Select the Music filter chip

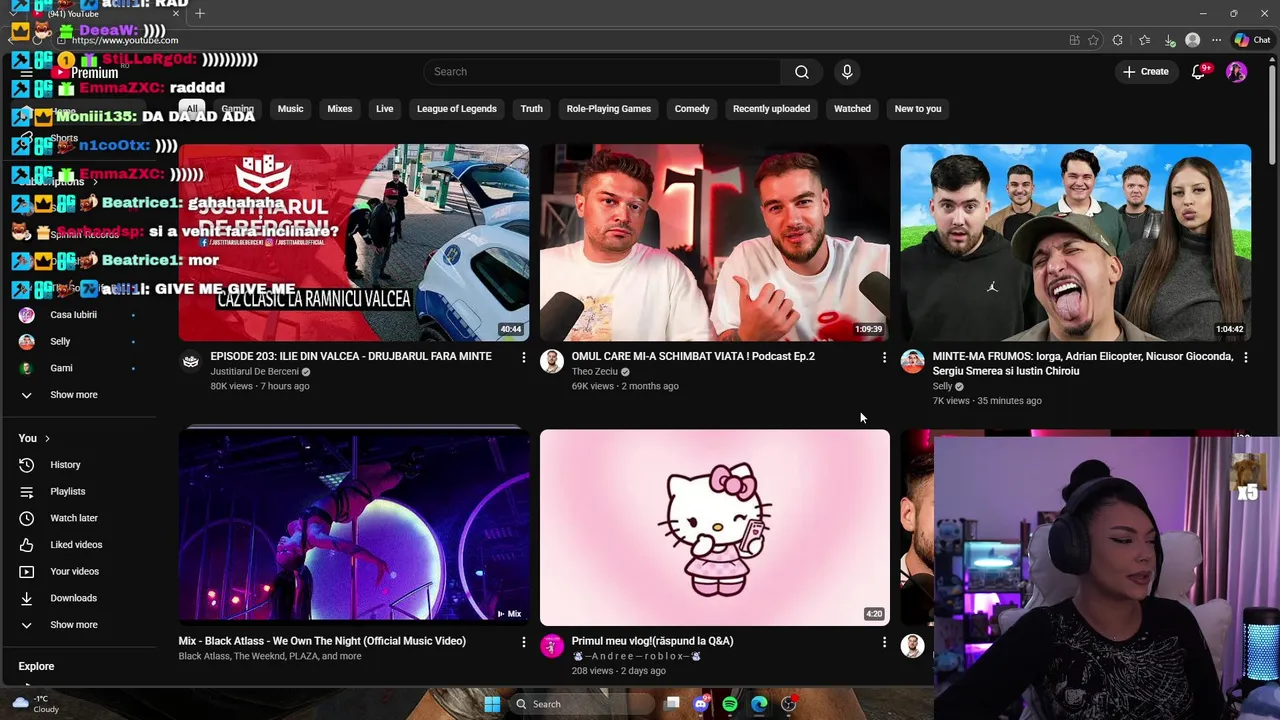tap(290, 109)
